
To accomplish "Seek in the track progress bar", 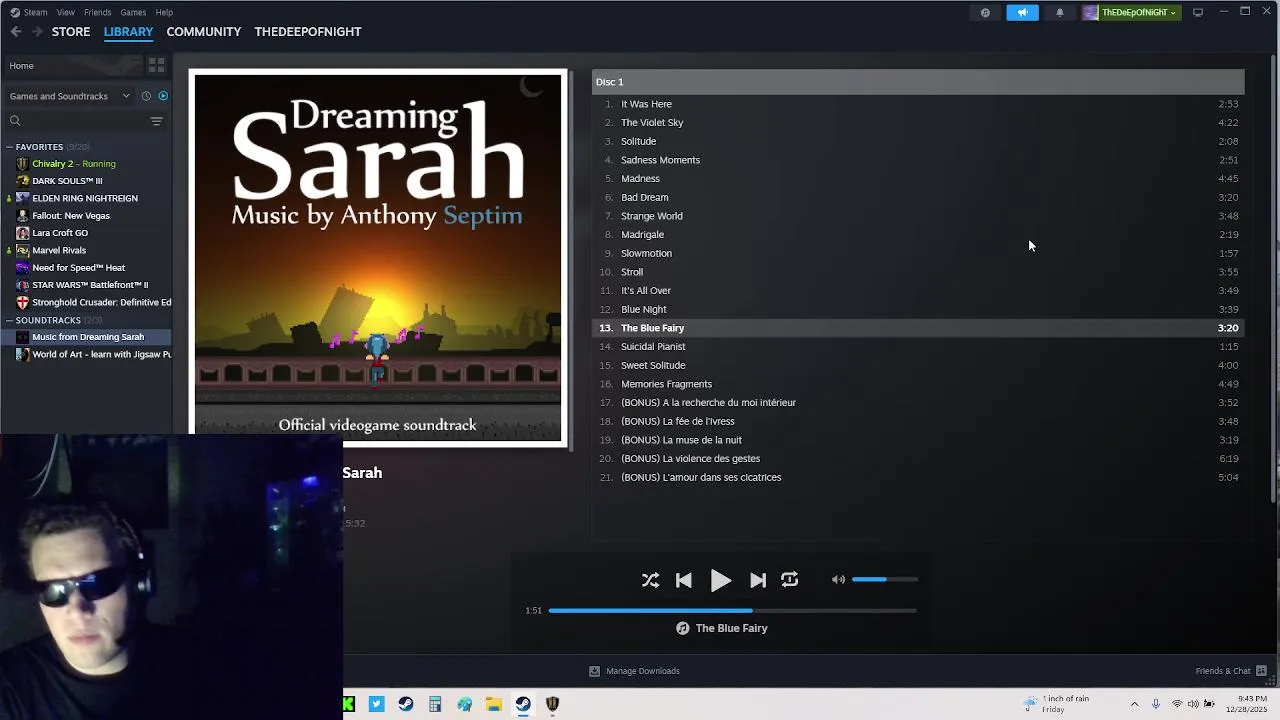I will click(x=732, y=610).
